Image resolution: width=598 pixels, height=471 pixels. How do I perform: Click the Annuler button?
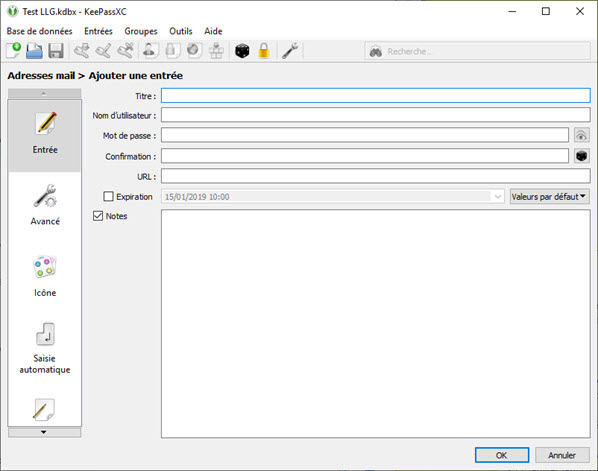point(562,455)
